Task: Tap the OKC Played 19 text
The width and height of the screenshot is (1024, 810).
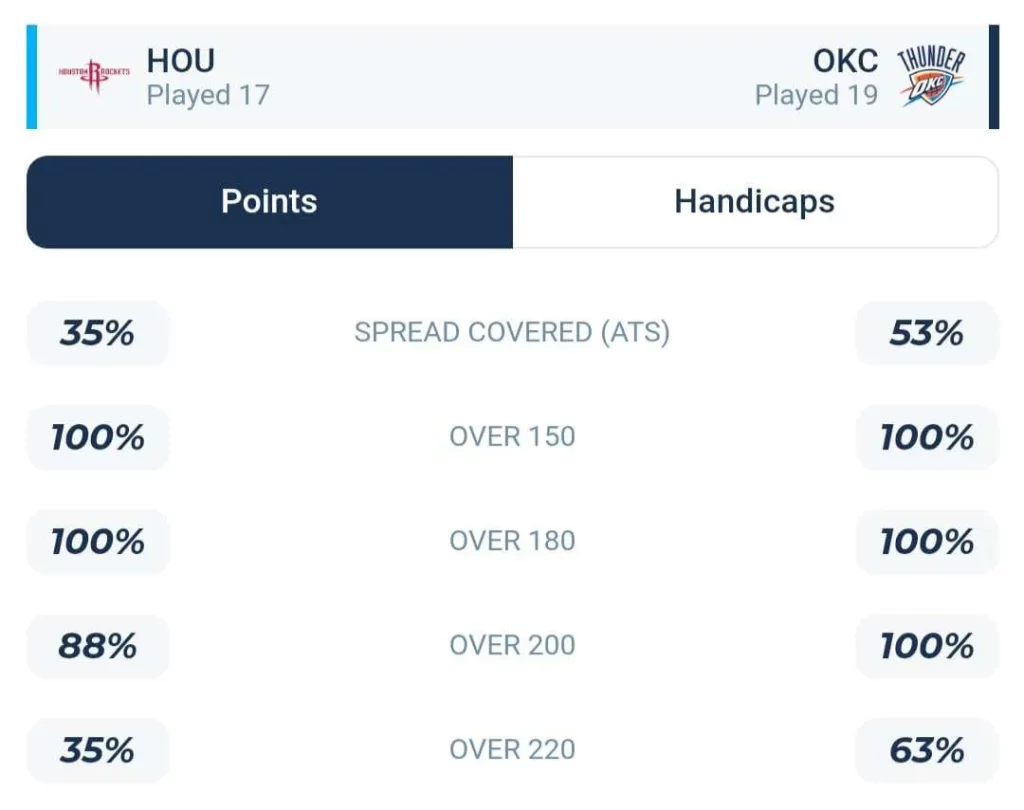Action: click(816, 95)
